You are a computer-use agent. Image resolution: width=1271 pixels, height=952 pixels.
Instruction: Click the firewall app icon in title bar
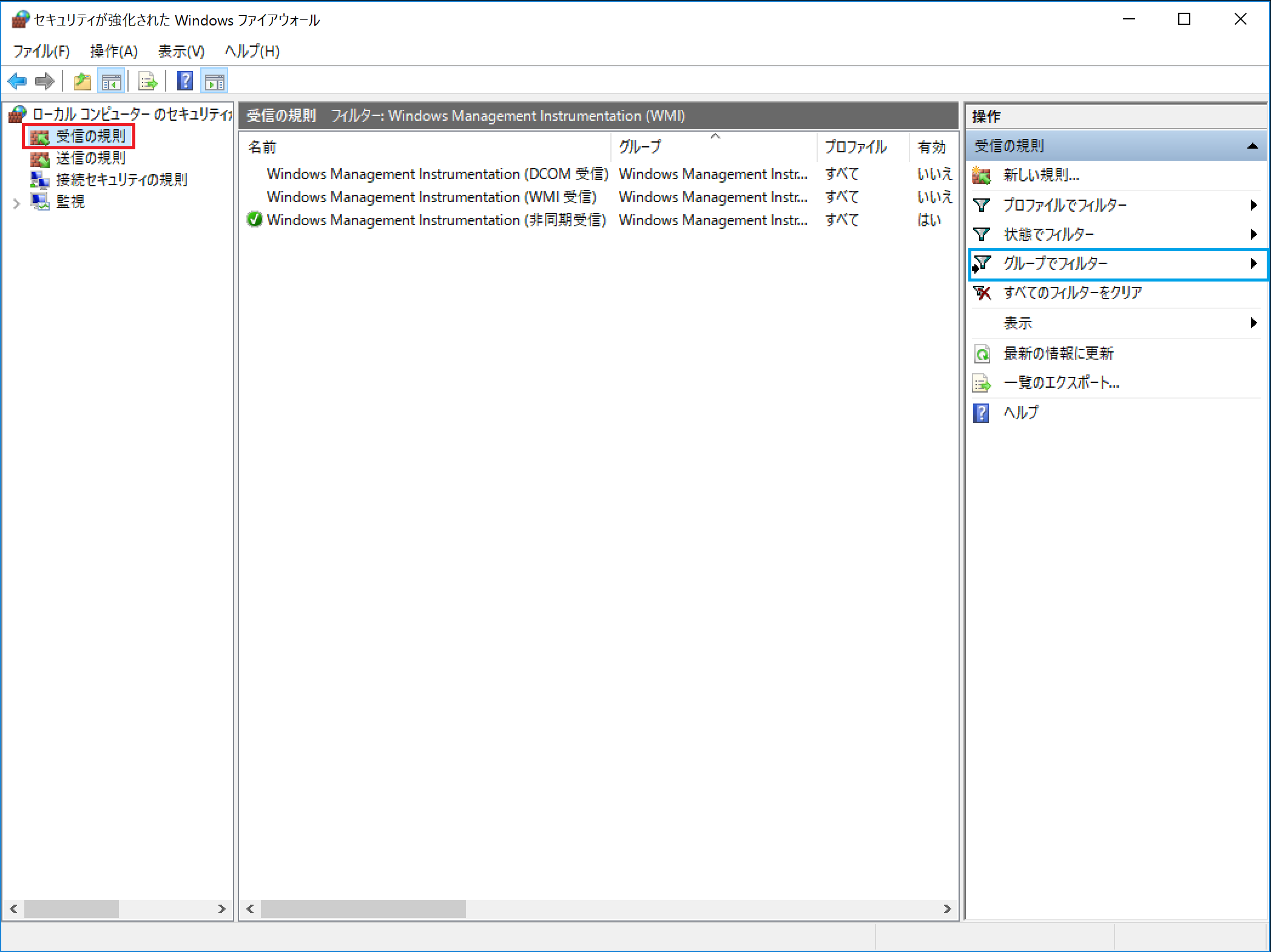click(x=20, y=19)
